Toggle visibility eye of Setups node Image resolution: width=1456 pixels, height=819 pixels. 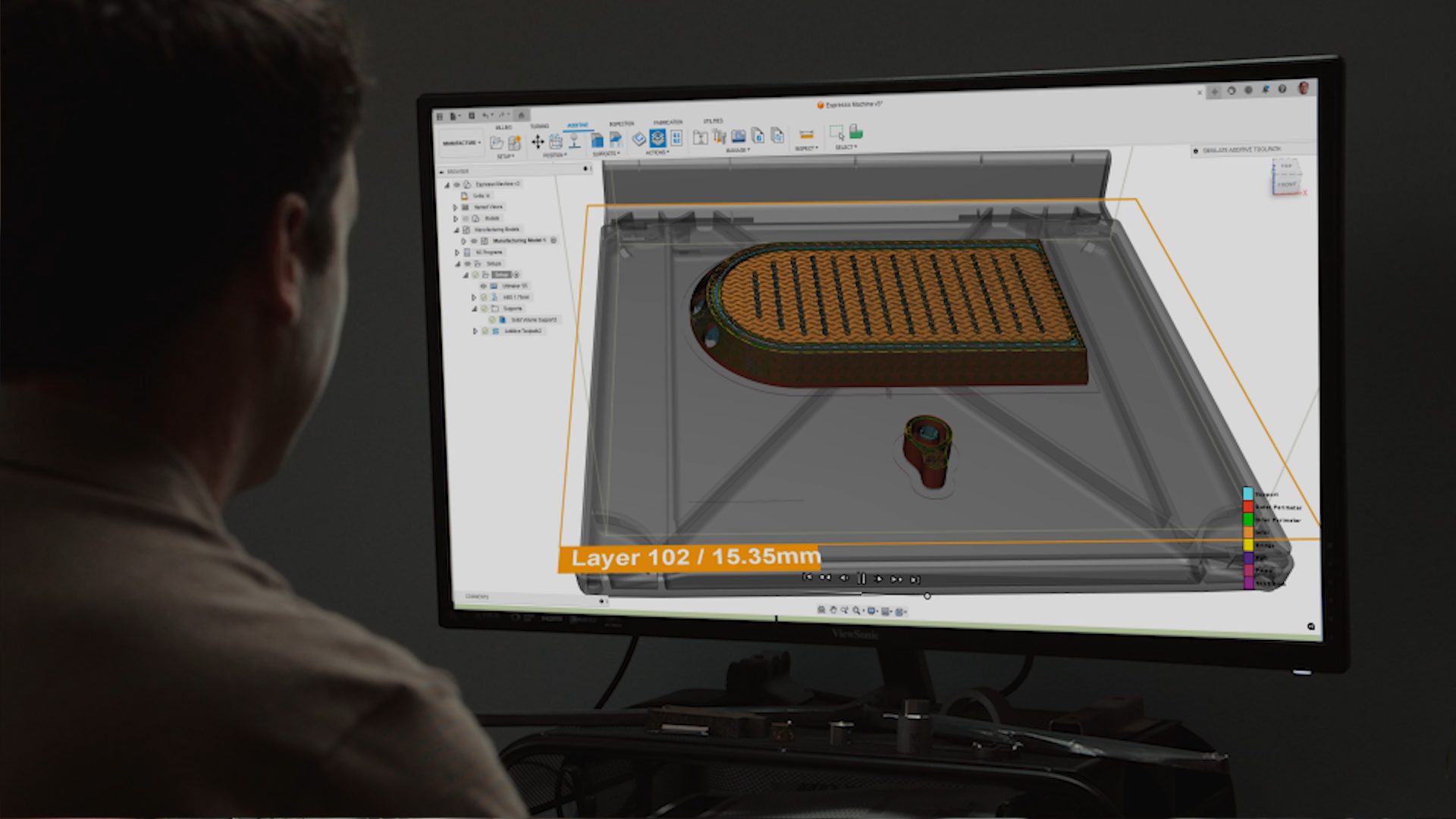point(467,263)
